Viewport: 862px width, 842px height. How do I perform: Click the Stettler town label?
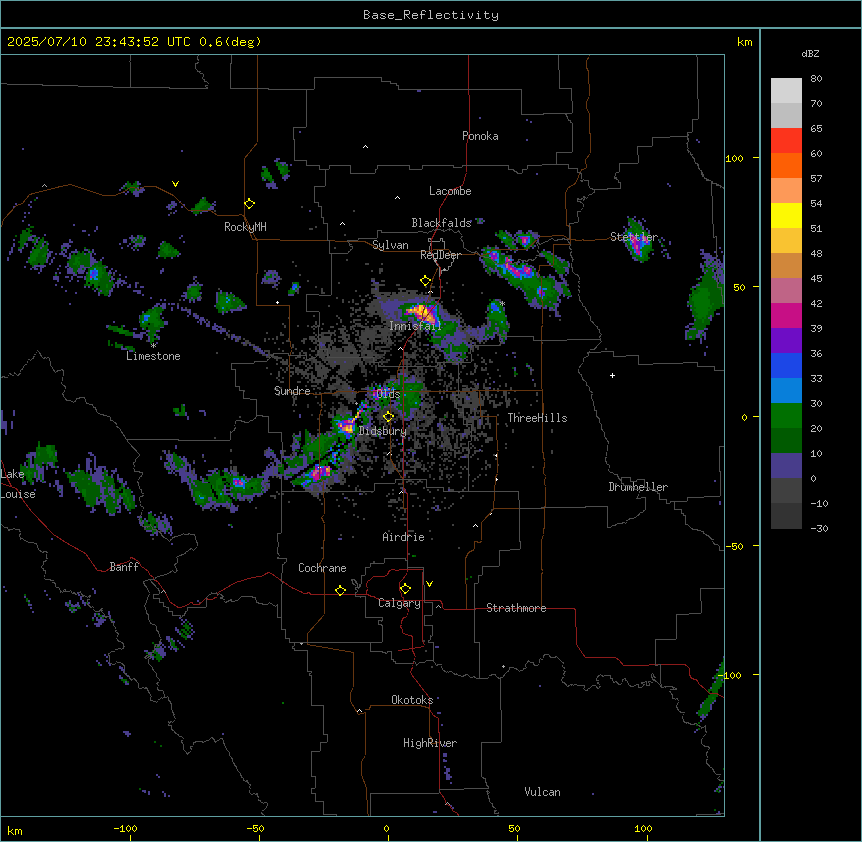(633, 237)
